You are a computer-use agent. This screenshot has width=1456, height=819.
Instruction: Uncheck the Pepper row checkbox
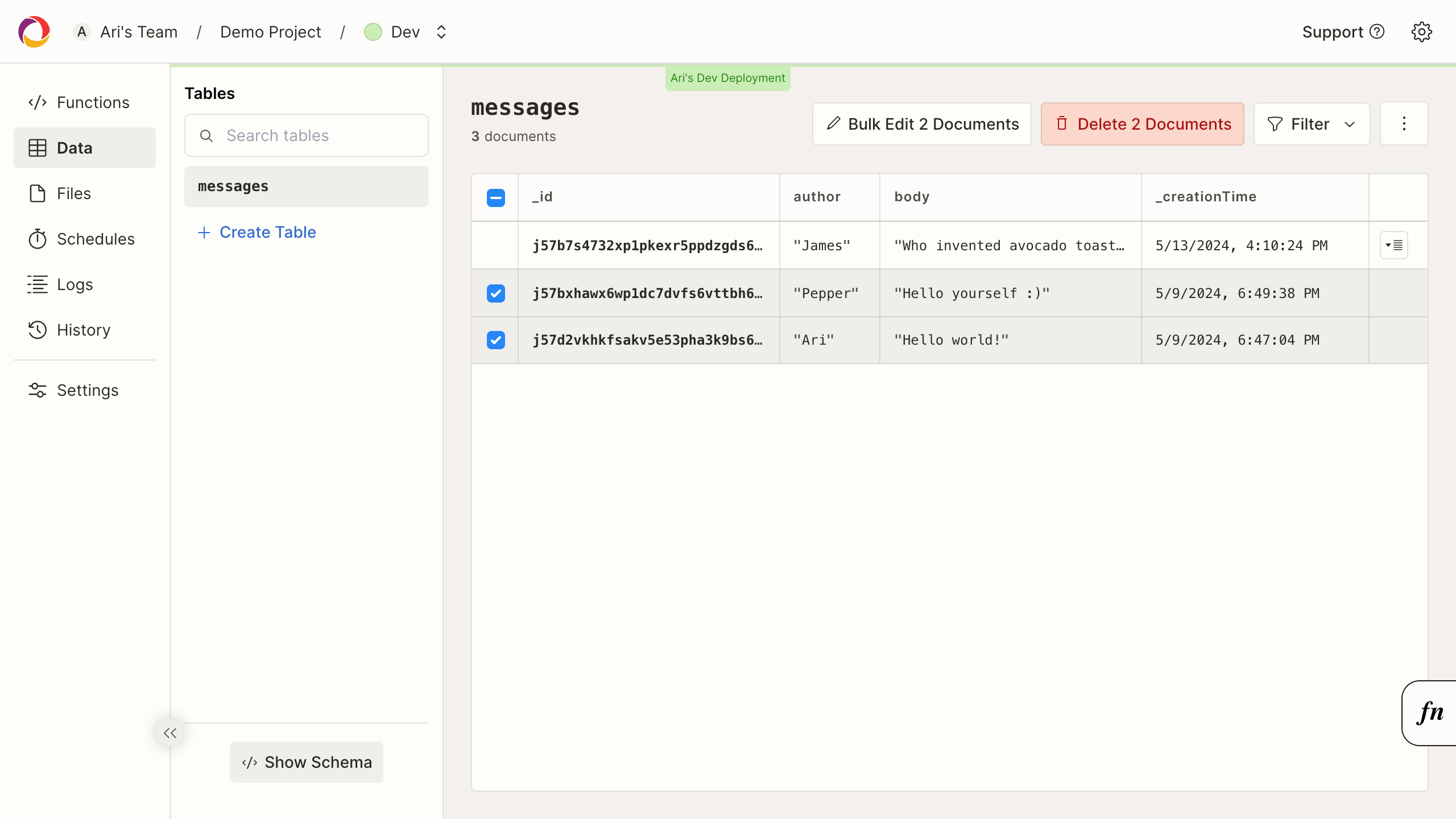[x=495, y=293]
